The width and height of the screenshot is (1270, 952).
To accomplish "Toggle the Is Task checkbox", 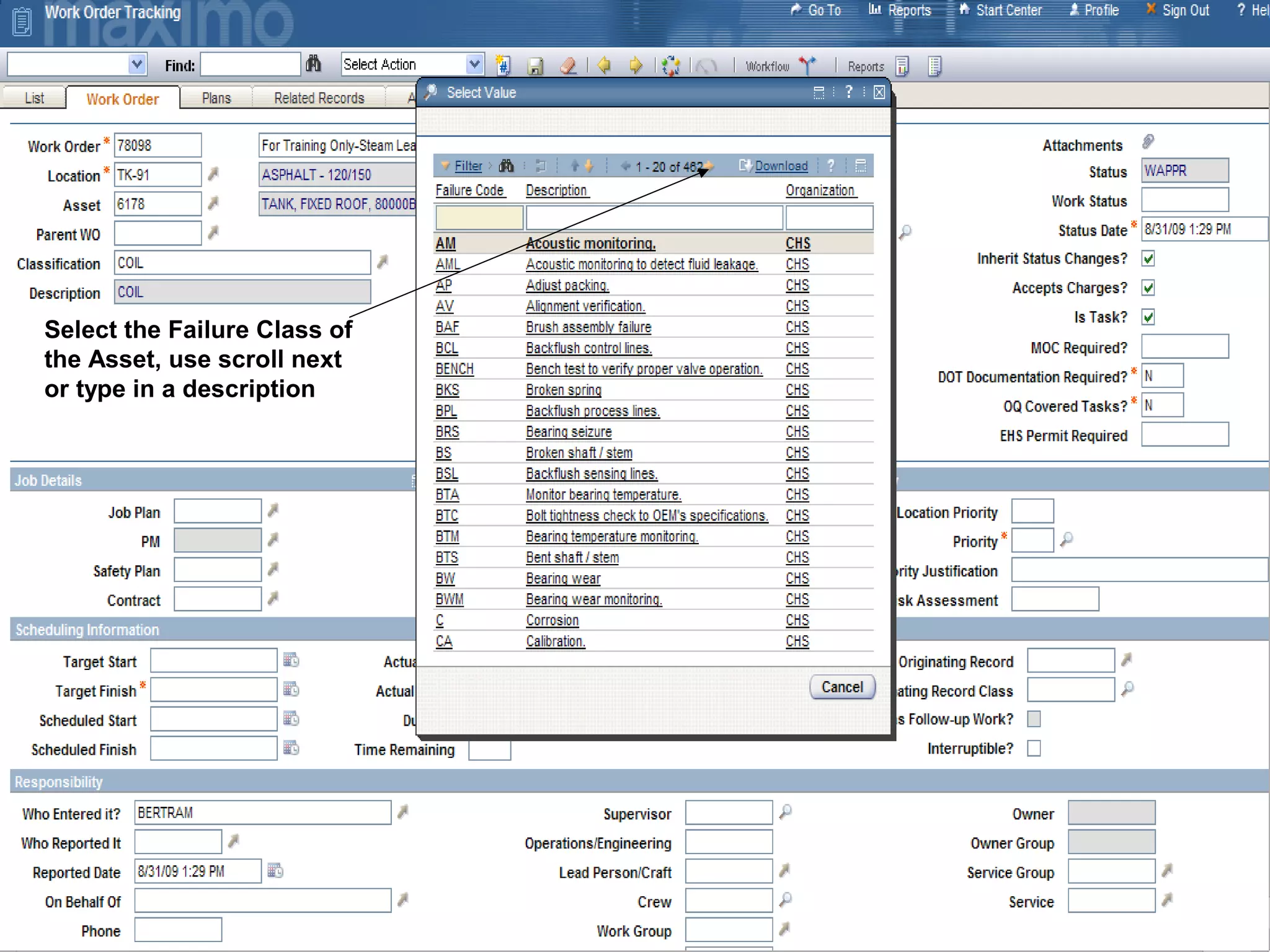I will [x=1148, y=317].
